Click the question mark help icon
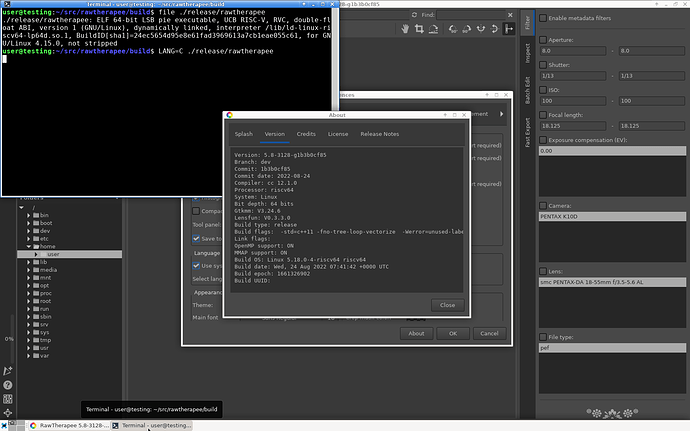 click(x=7, y=385)
